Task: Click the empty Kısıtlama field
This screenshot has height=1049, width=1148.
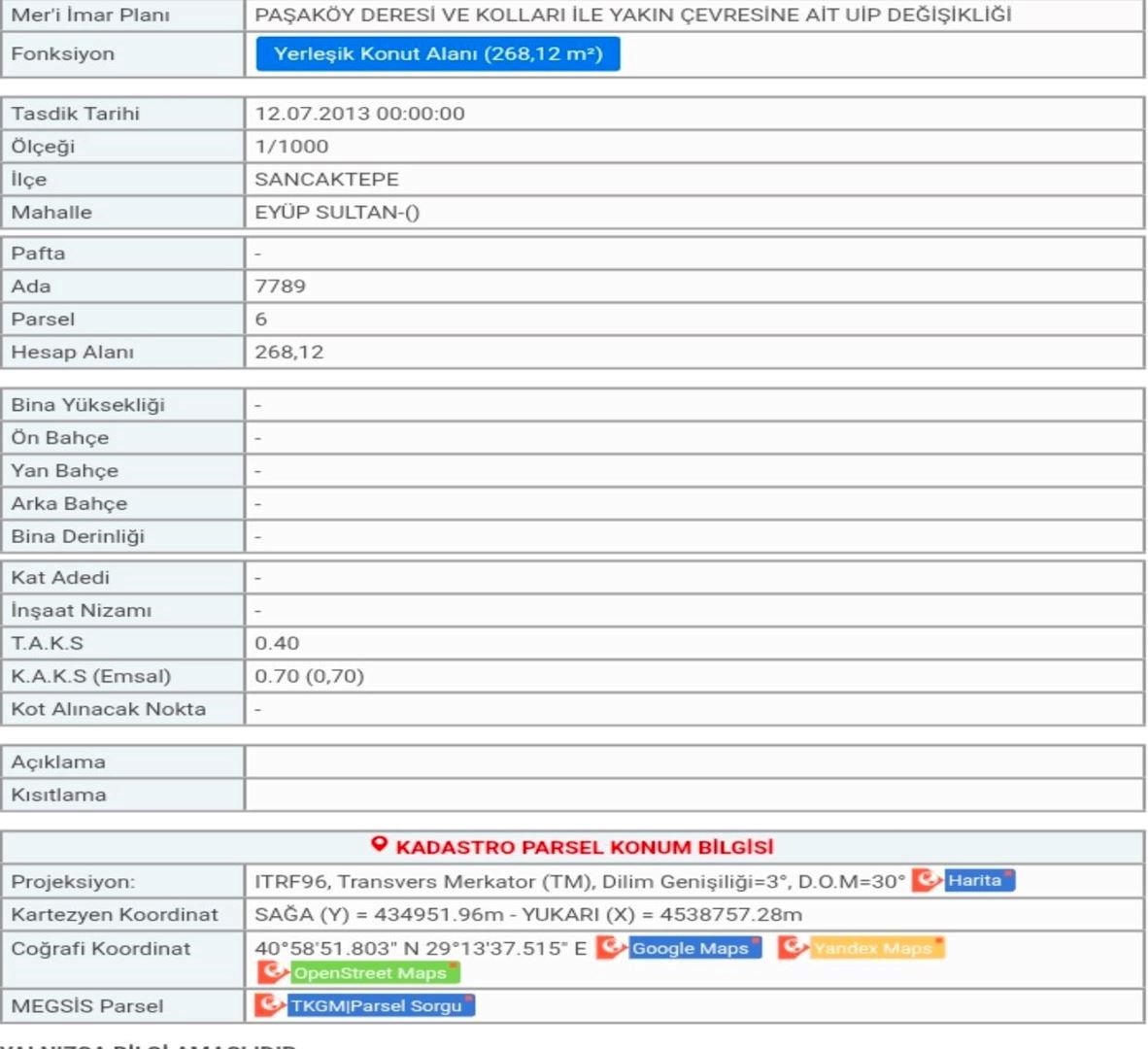Action: click(x=693, y=795)
